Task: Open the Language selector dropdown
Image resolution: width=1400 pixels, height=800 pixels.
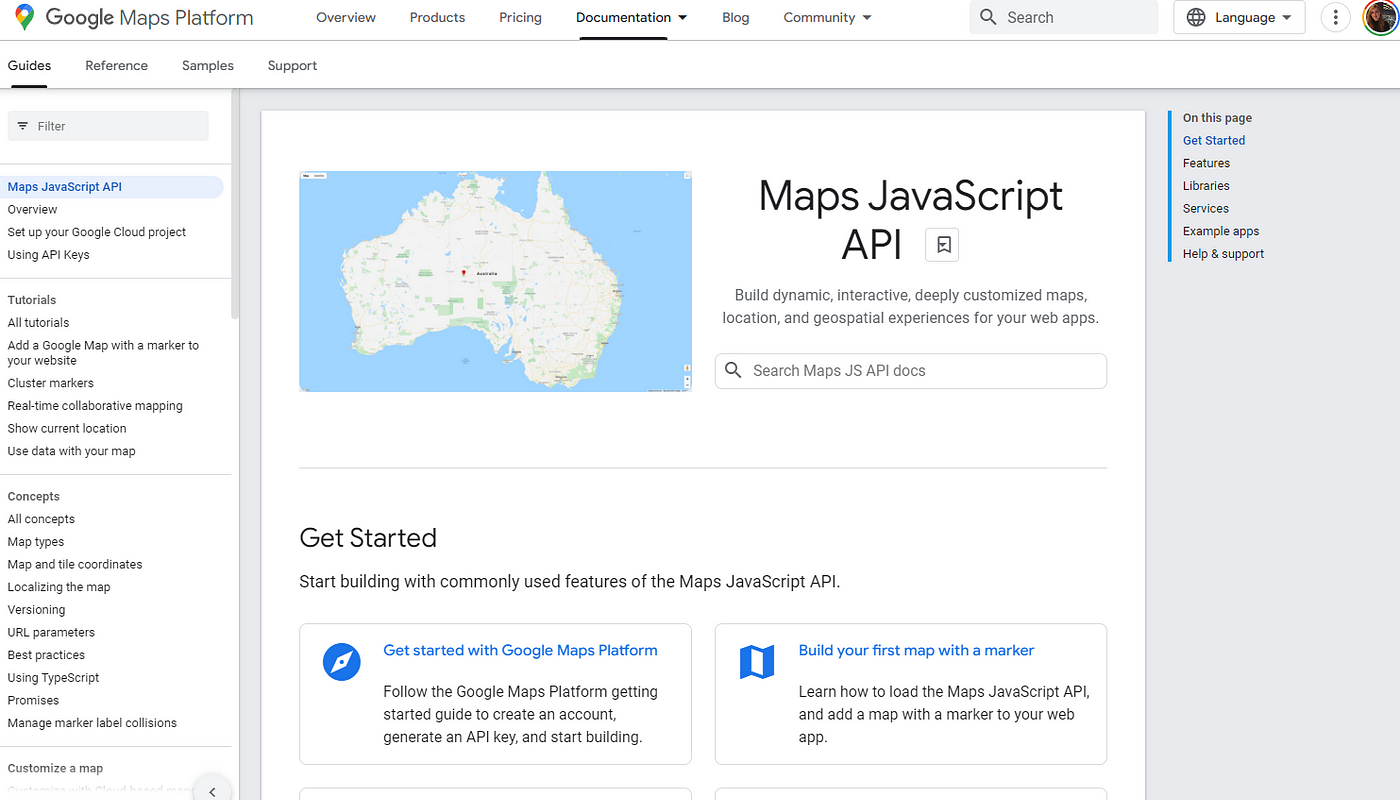Action: pyautogui.click(x=1239, y=17)
